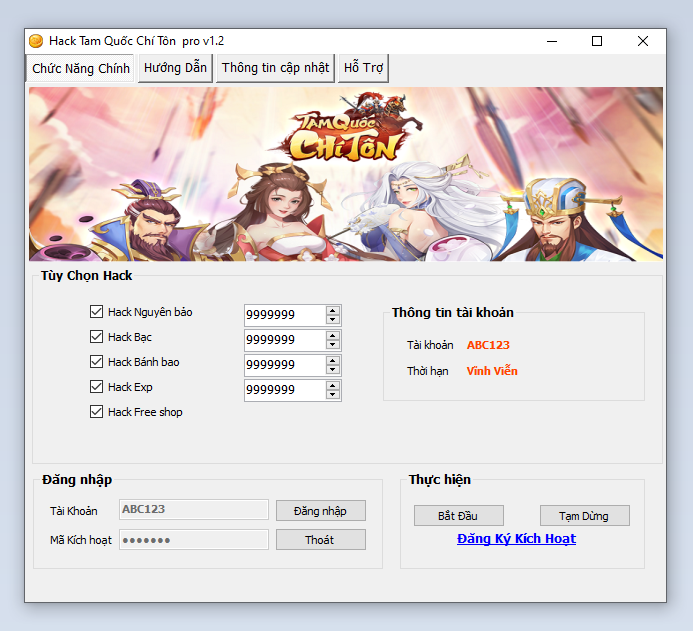The height and width of the screenshot is (633, 693).
Task: Uncheck the Hack Nguyên bảo checkbox
Action: 97,312
